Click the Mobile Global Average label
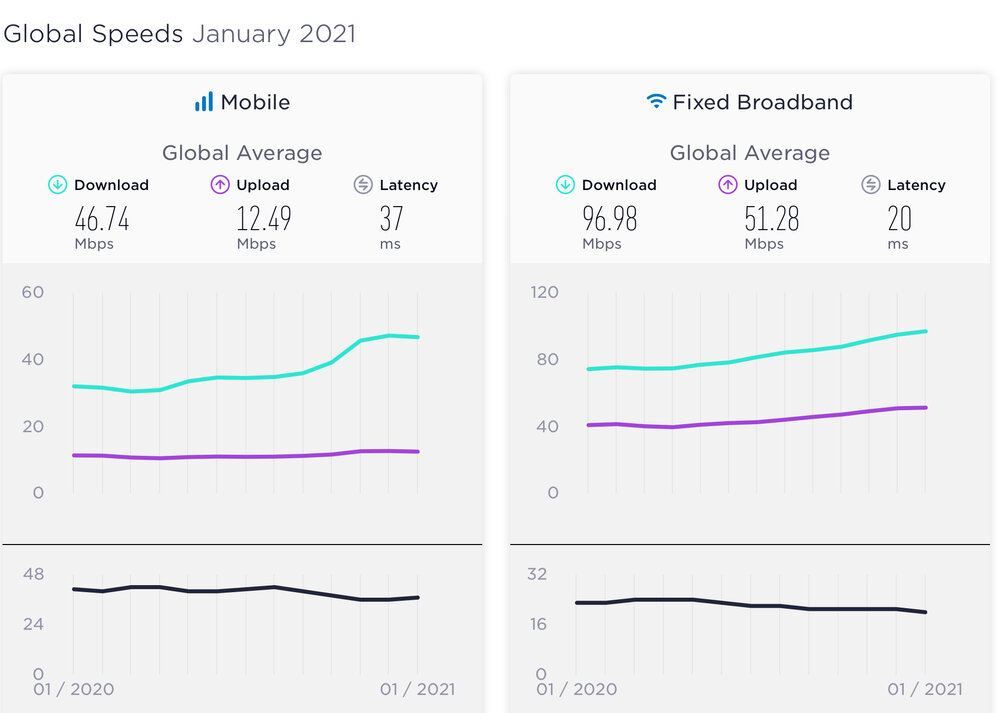 [242, 153]
